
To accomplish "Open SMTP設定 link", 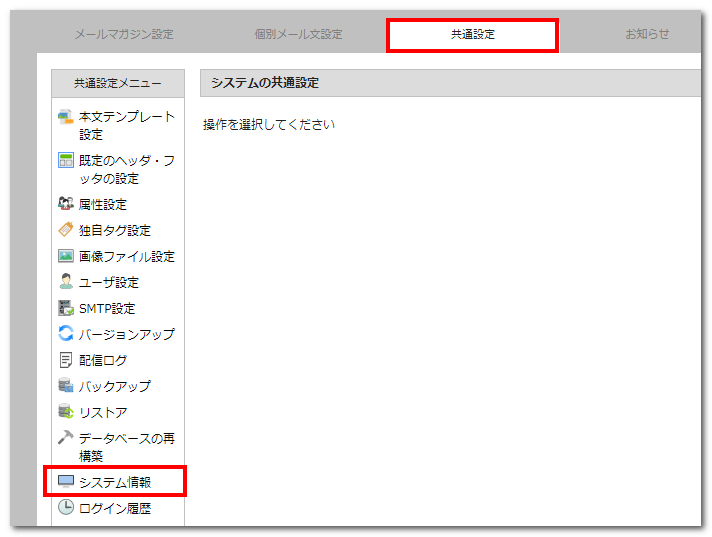I will [x=107, y=309].
